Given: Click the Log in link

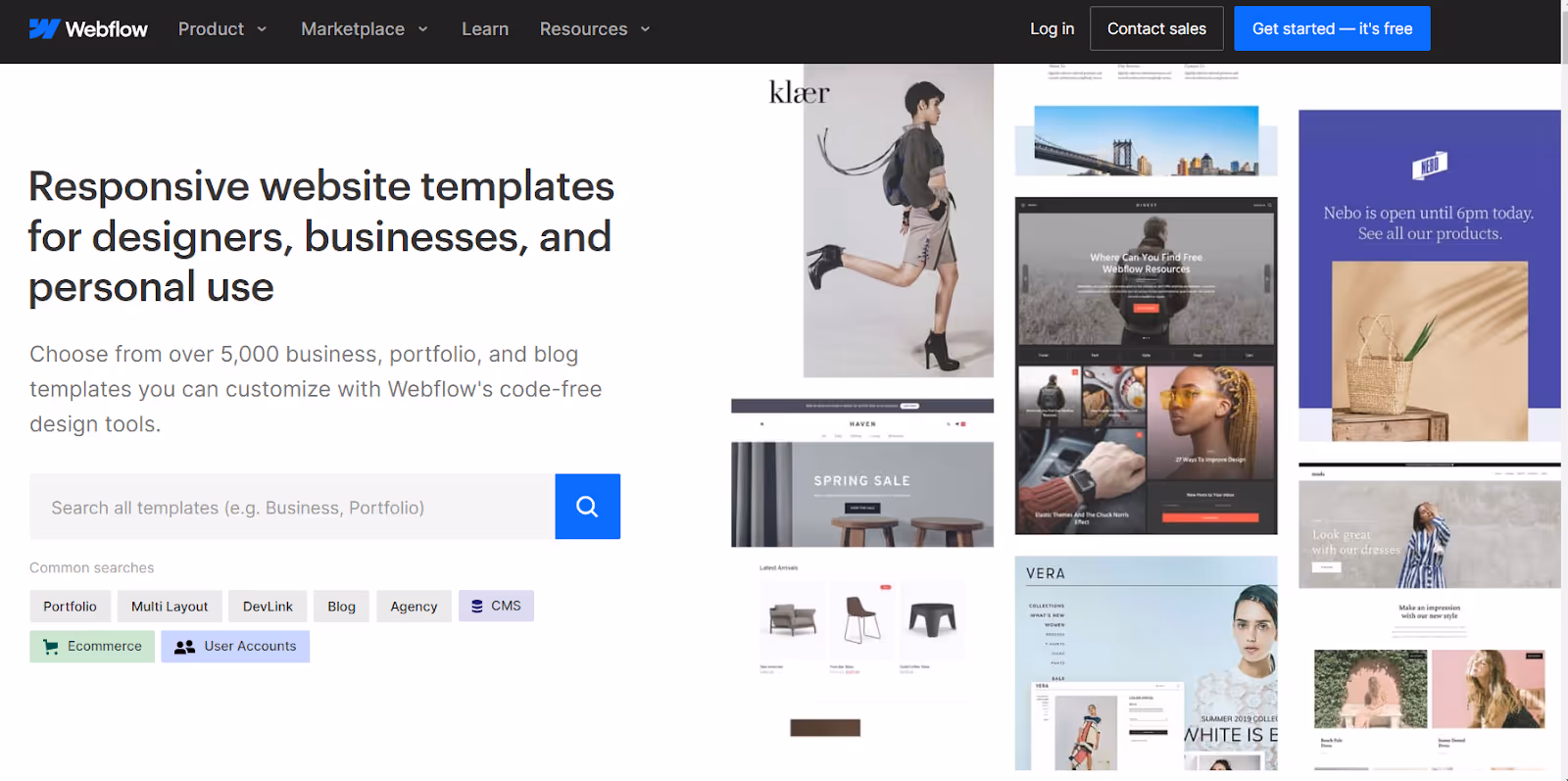Looking at the screenshot, I should [1052, 29].
